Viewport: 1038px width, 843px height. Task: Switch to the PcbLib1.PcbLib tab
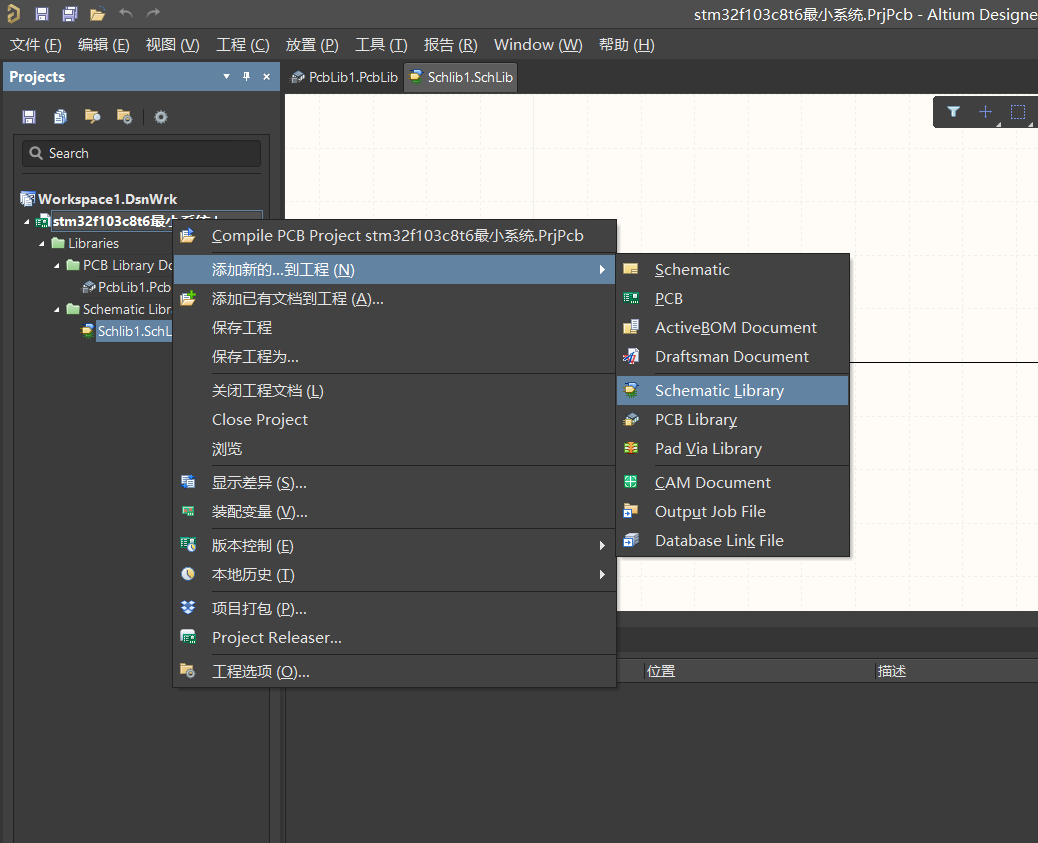coord(344,77)
